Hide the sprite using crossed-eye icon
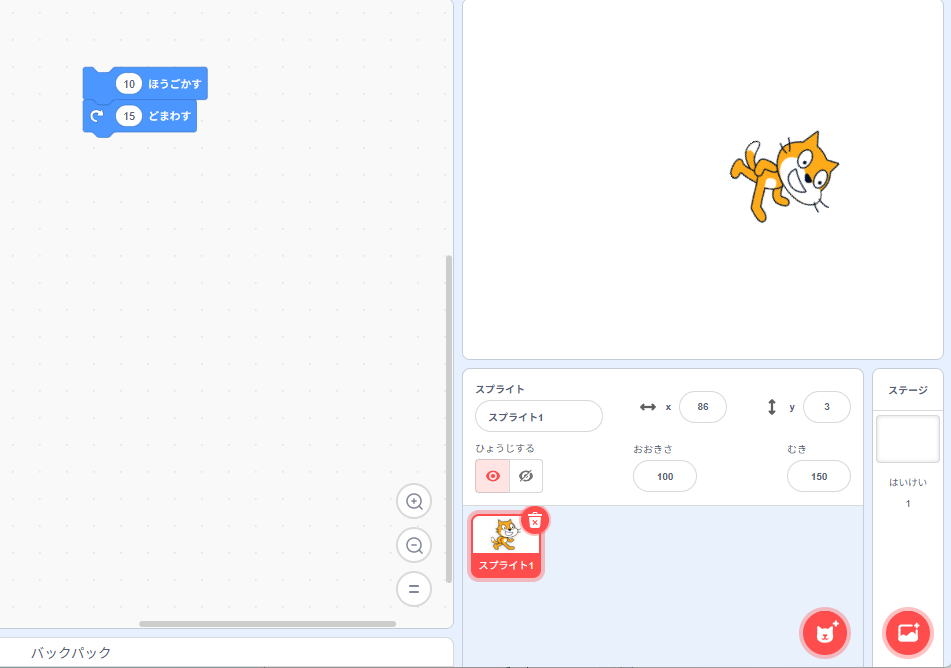Viewport: 951px width, 668px height. click(x=526, y=476)
